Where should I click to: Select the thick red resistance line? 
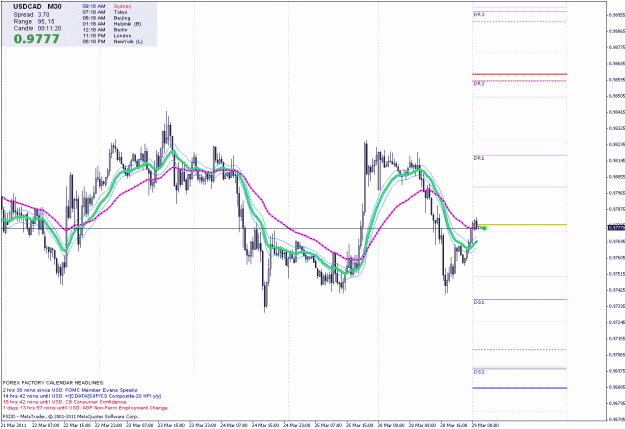(519, 74)
